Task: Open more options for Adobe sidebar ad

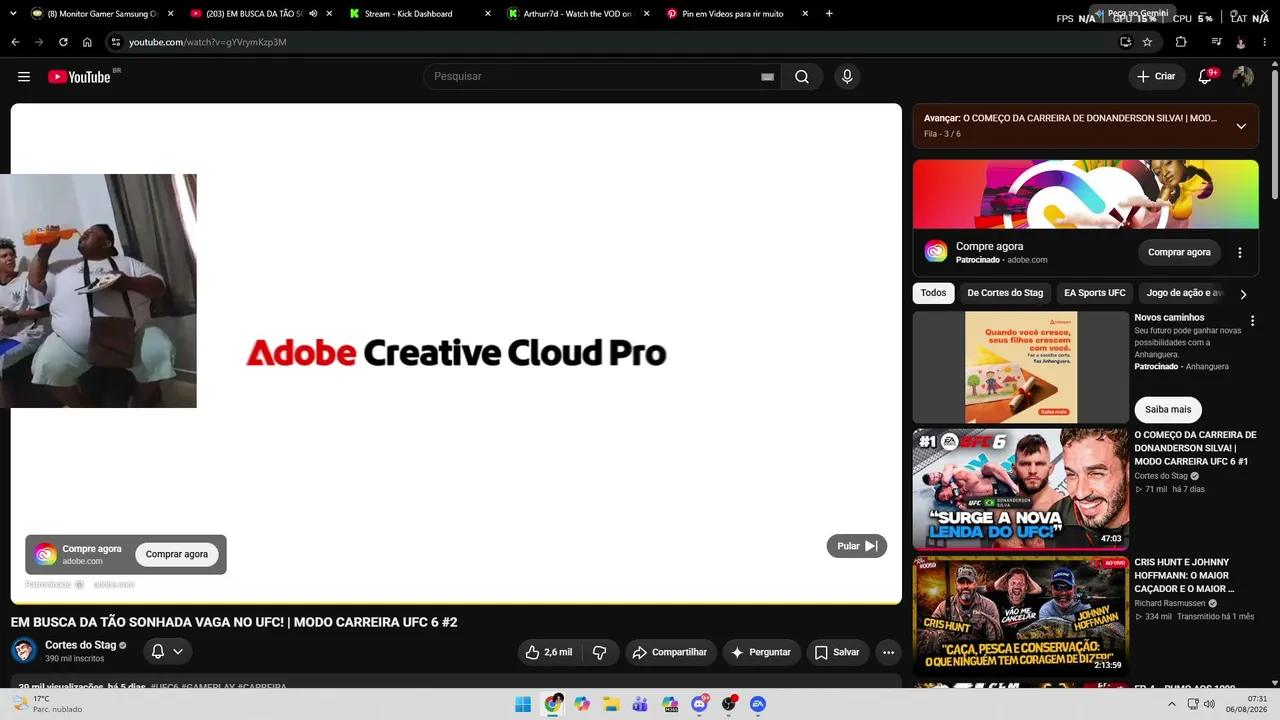Action: pos(1240,253)
